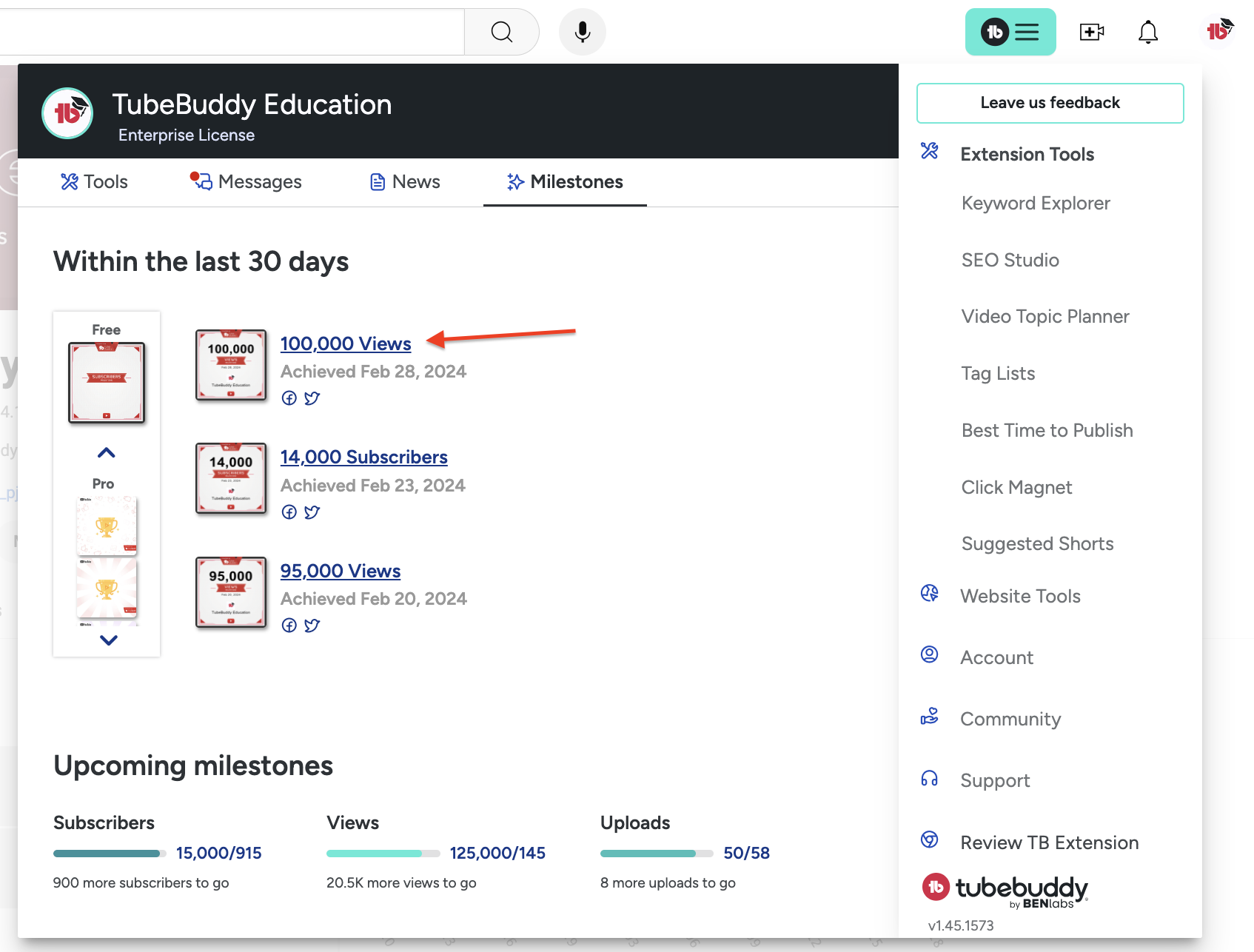Share 100,000 Views milestone on Facebook
The height and width of the screenshot is (952, 1254).
point(289,398)
